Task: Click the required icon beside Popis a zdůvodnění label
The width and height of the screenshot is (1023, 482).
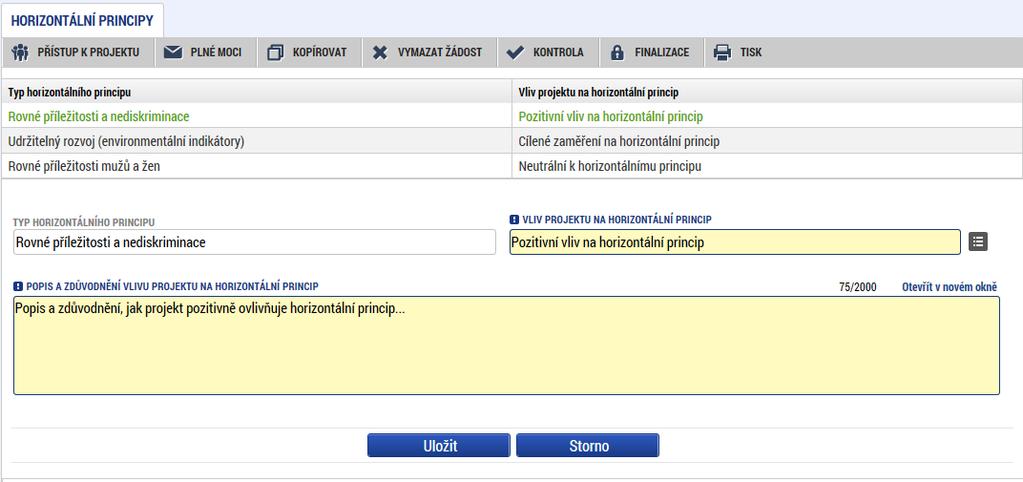Action: click(18, 286)
